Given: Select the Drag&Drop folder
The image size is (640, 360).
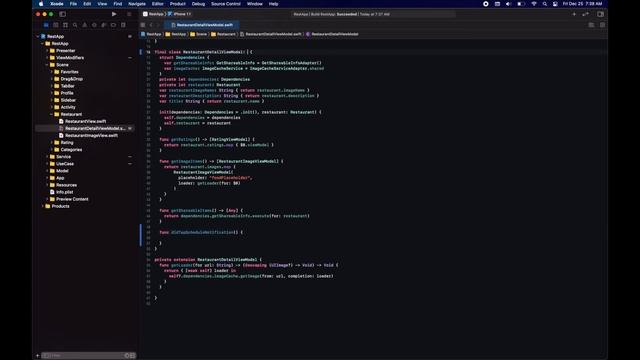Looking at the screenshot, I should click(x=71, y=79).
